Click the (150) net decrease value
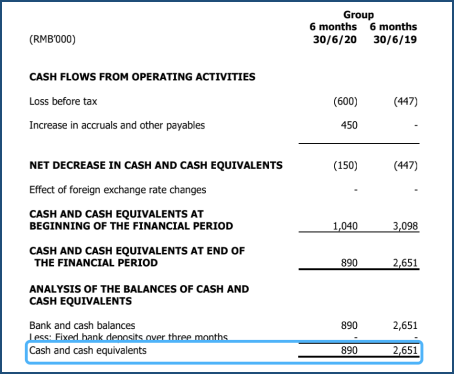Screen dimensions: 454x374 click(345, 165)
